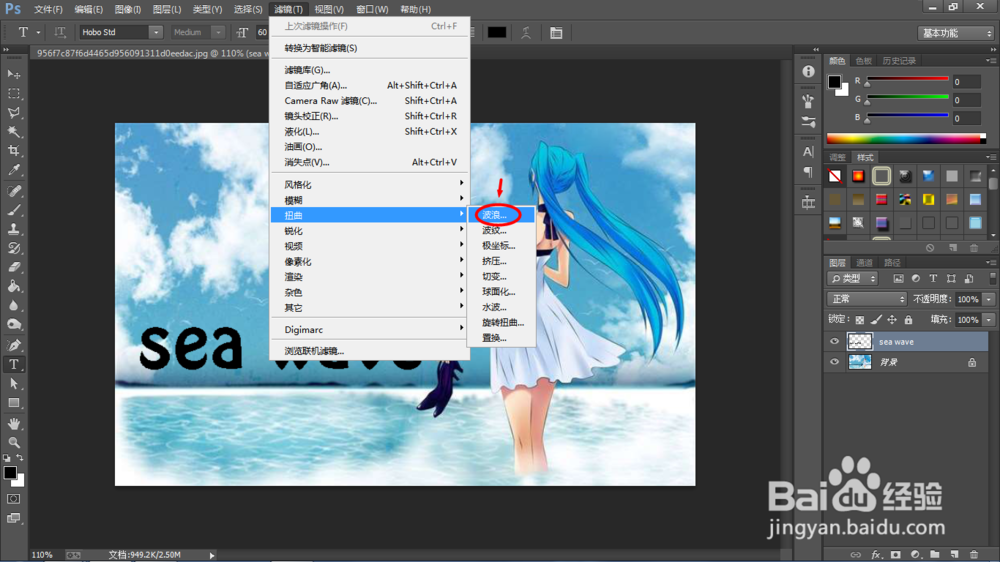Open the 基本功能 workspace dropdown
Viewport: 1000px width, 562px height.
pyautogui.click(x=955, y=33)
